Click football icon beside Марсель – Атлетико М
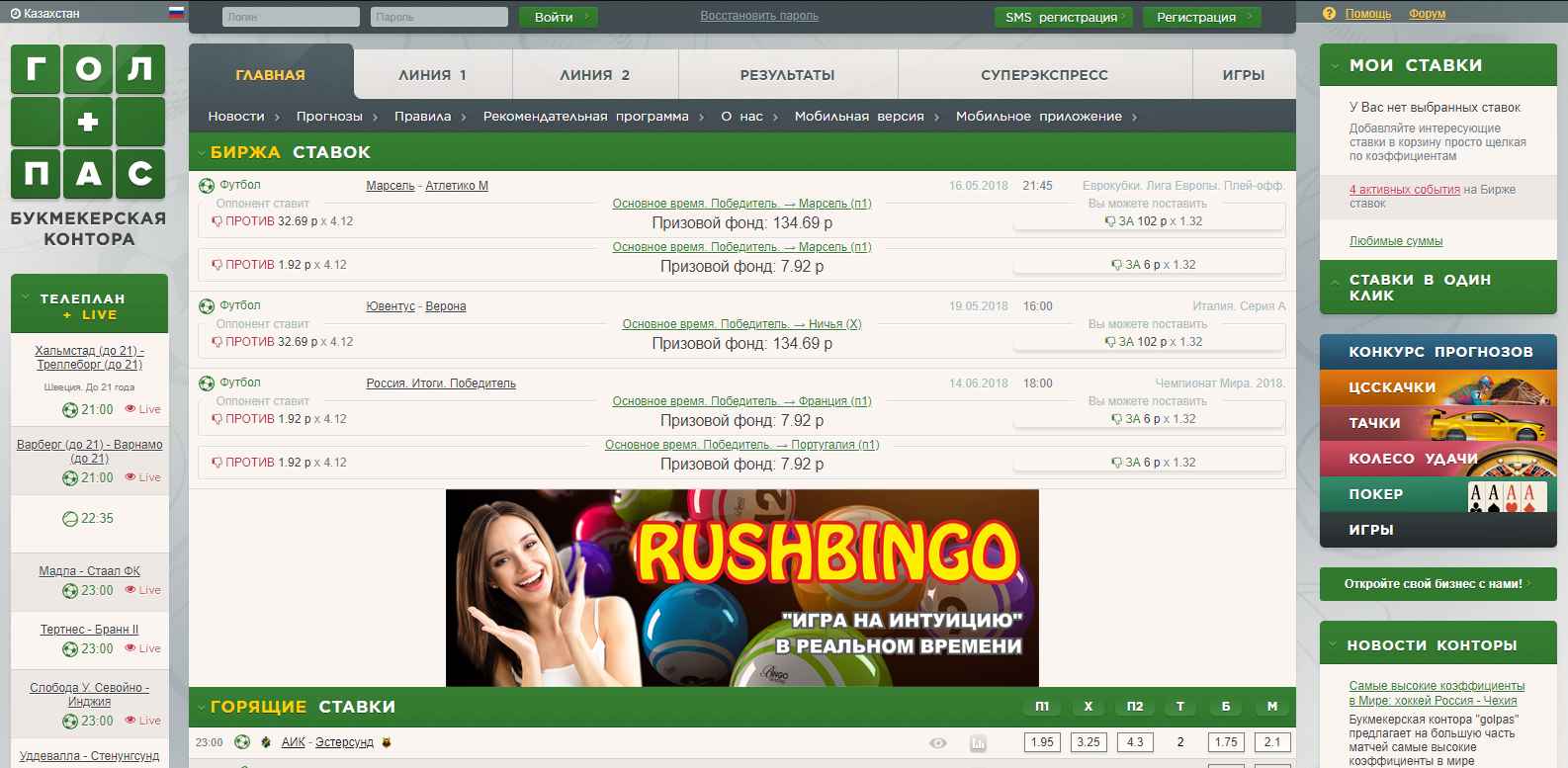This screenshot has height=768, width=1568. pyautogui.click(x=207, y=185)
